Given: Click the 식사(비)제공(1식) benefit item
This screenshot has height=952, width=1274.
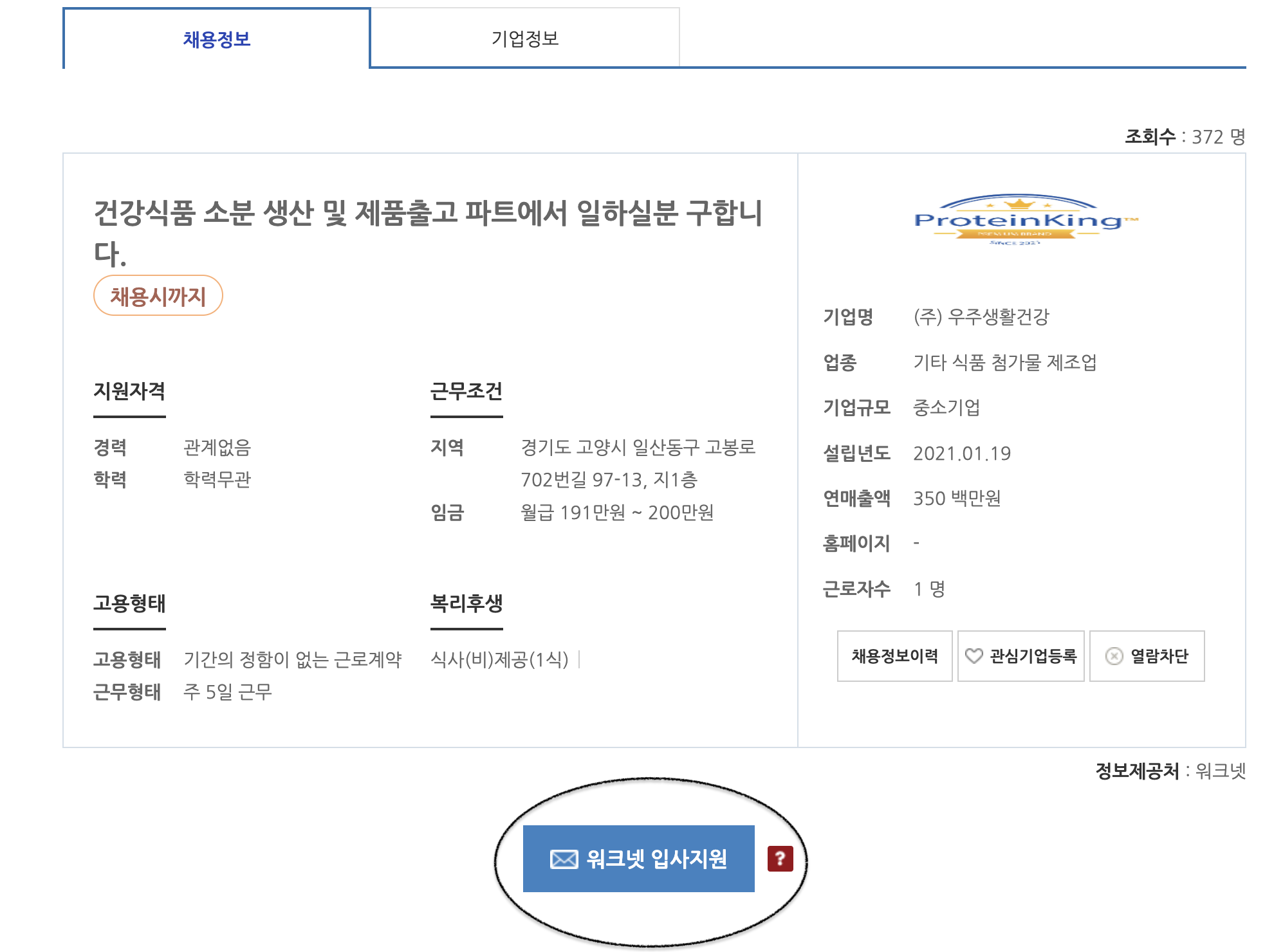Looking at the screenshot, I should 499,659.
